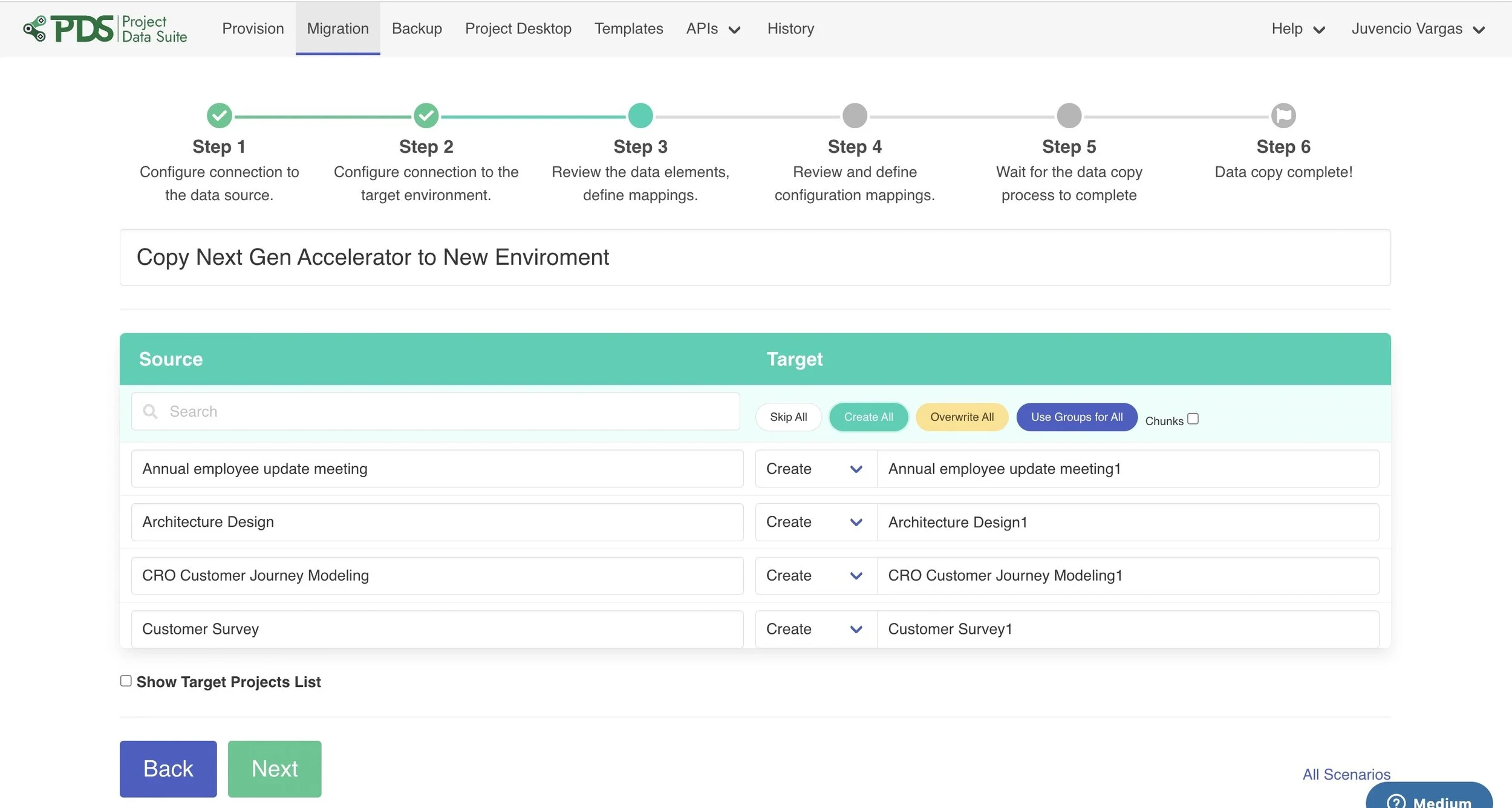Click the Step 1 green checkmark circle

coord(219,115)
